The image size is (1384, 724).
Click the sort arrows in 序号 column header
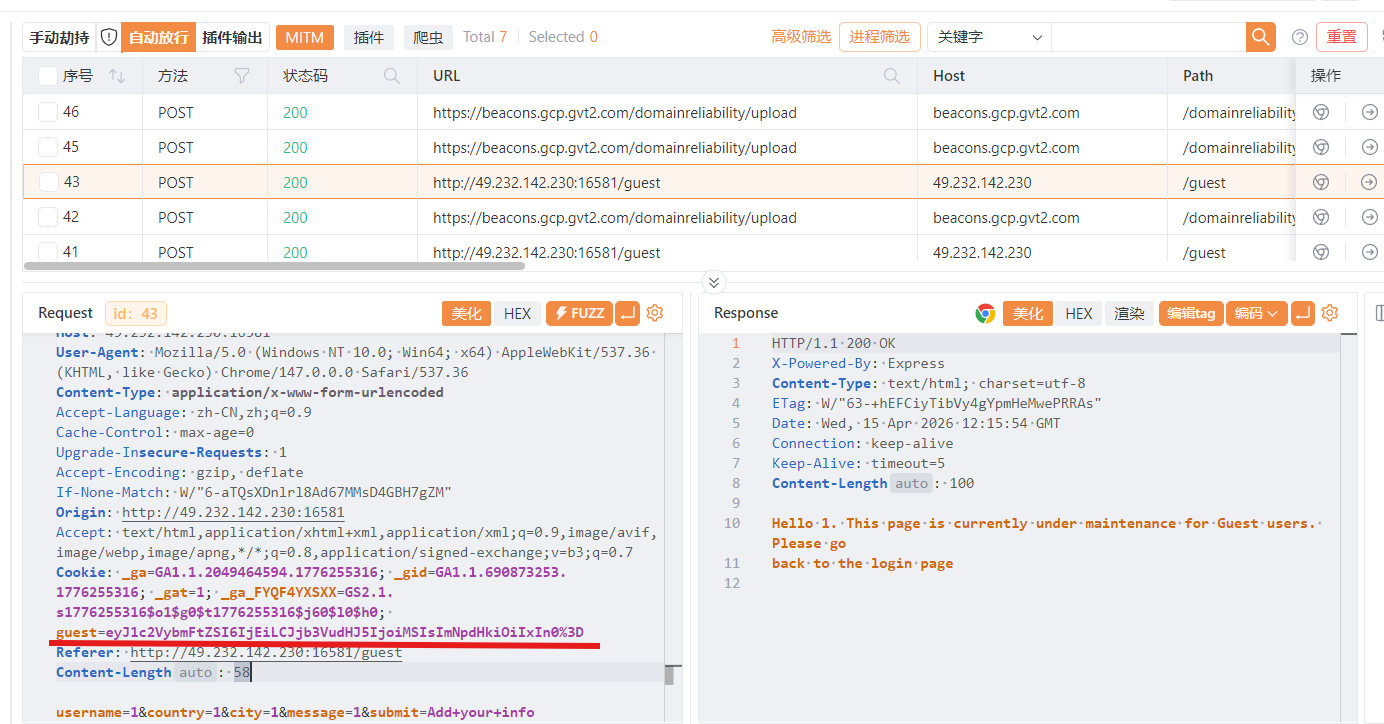tap(117, 76)
